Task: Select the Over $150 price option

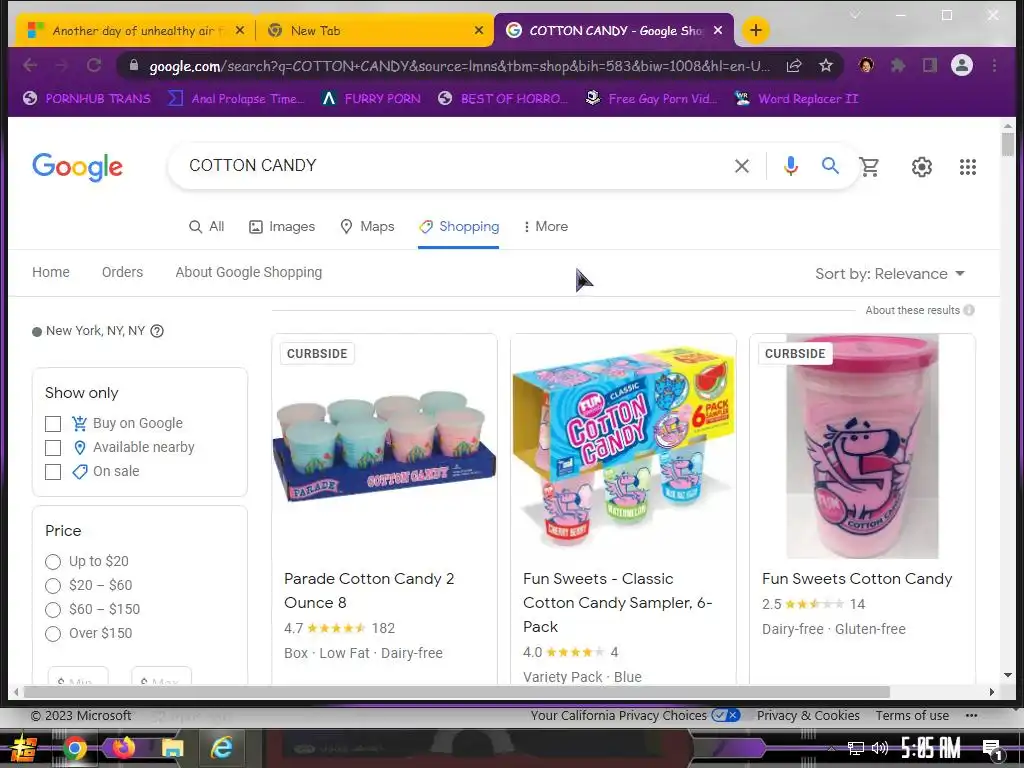Action: 53,633
